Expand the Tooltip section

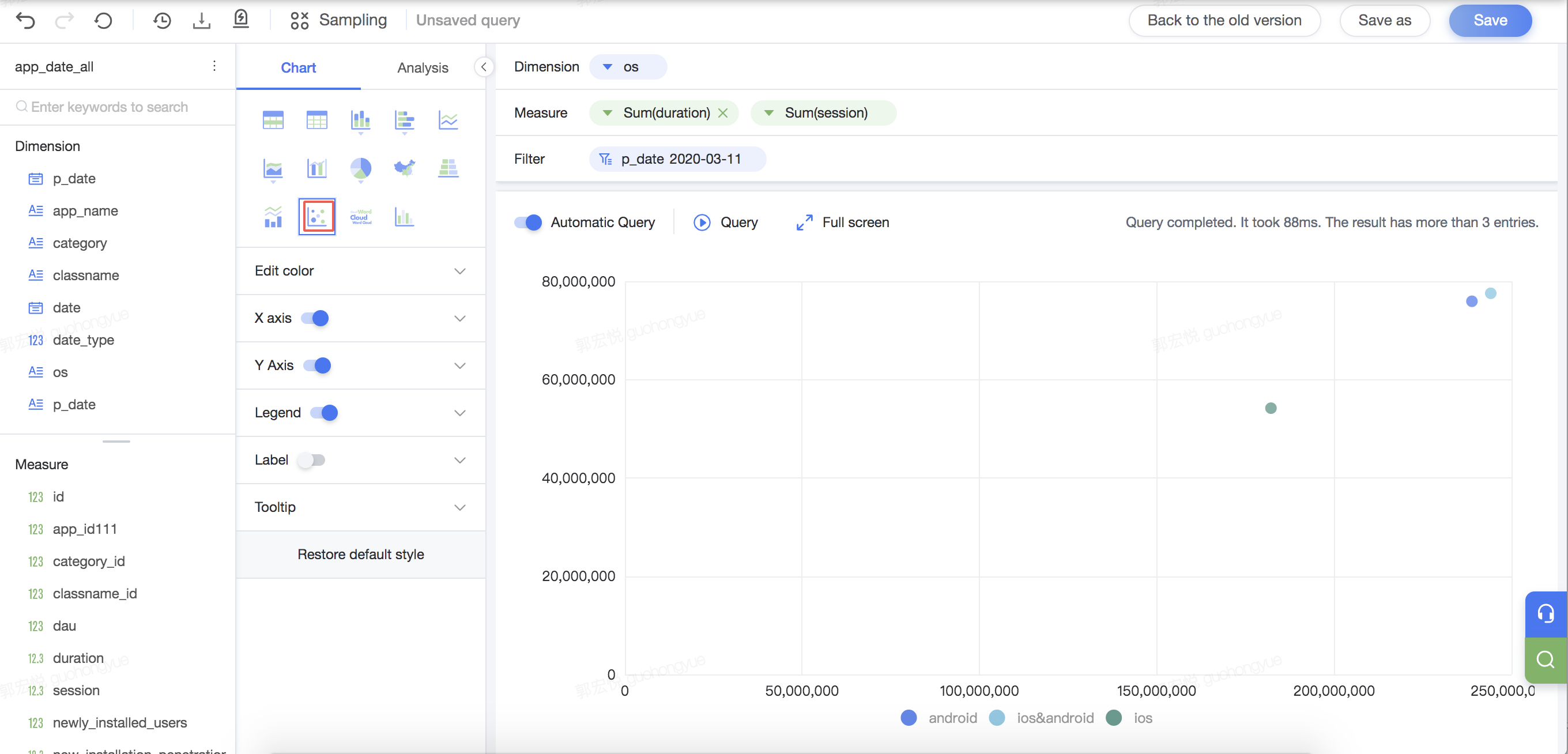click(360, 507)
